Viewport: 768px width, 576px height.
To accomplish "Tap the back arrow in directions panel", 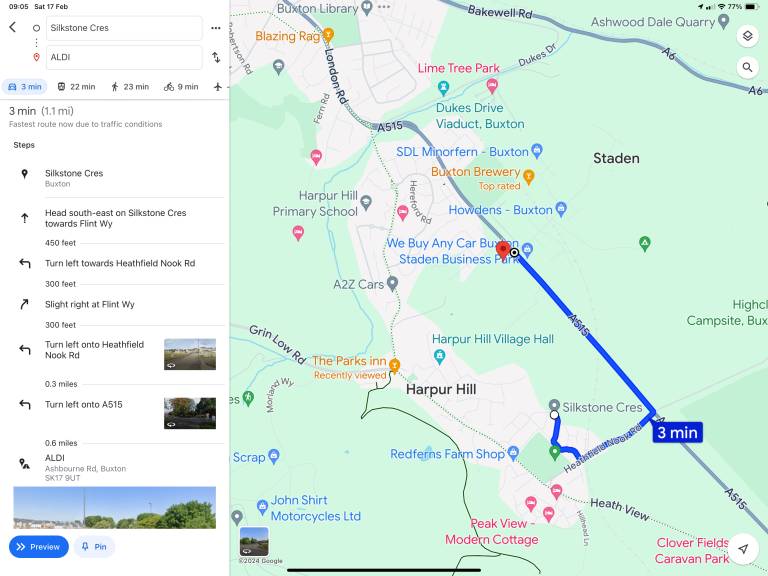I will [x=13, y=27].
